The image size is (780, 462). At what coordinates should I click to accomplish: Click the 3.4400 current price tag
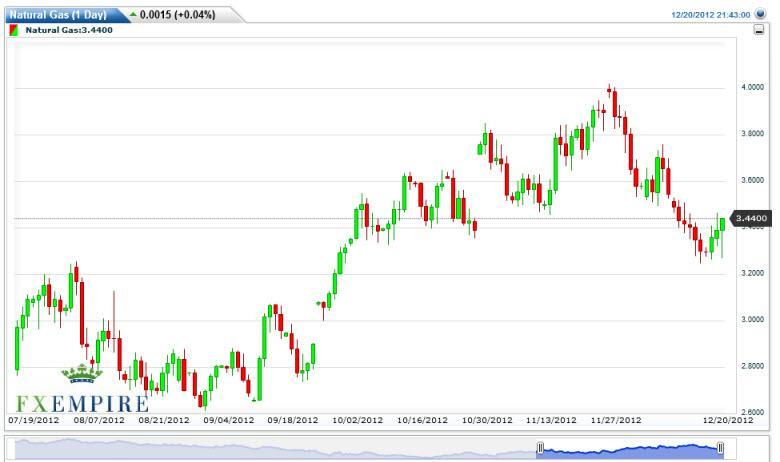(x=750, y=218)
